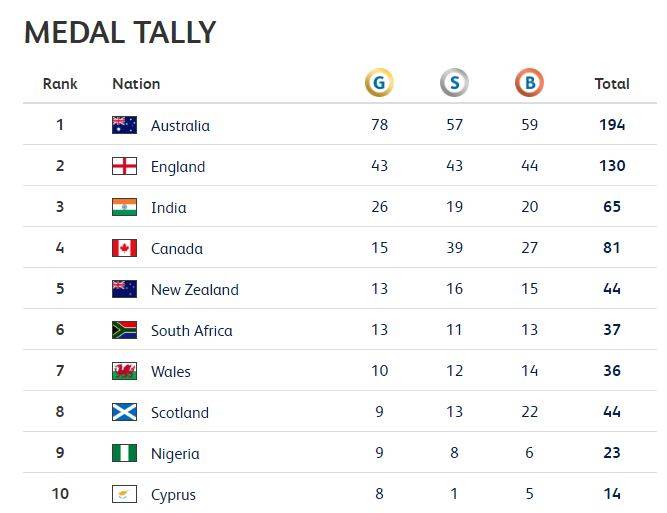This screenshot has height=513, width=667.
Task: Click the Canada flag icon
Action: tap(125, 248)
